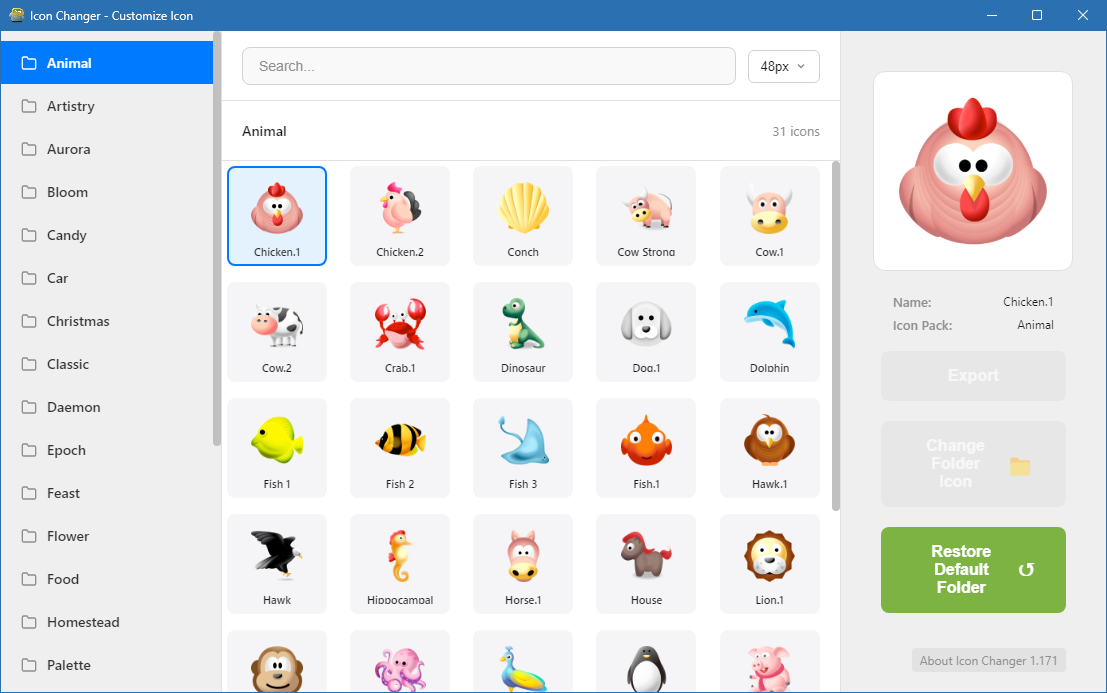Click the large chicken preview image

coord(973,171)
